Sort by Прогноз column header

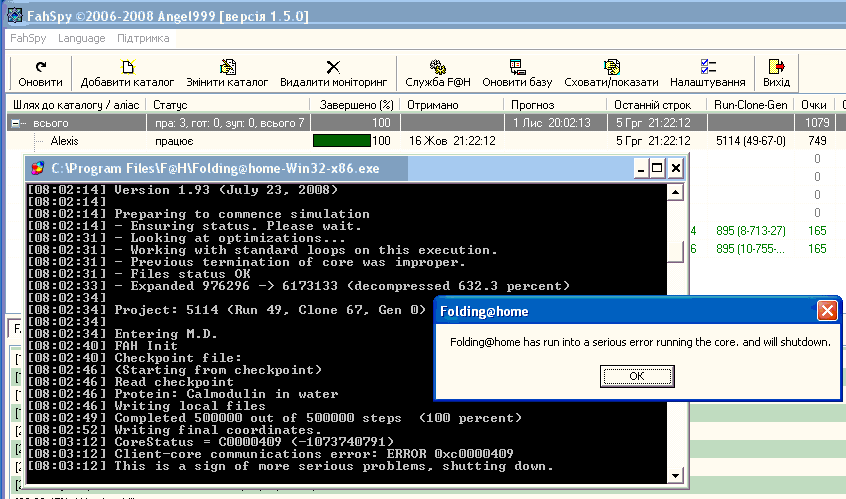555,105
